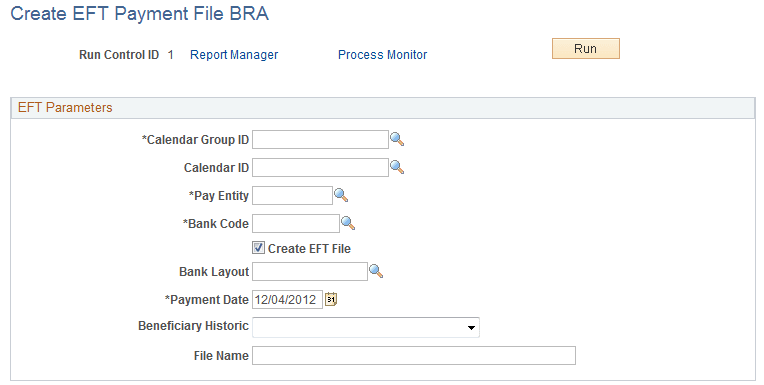Open the Payment Date calendar picker
The image size is (764, 385).
tap(331, 299)
